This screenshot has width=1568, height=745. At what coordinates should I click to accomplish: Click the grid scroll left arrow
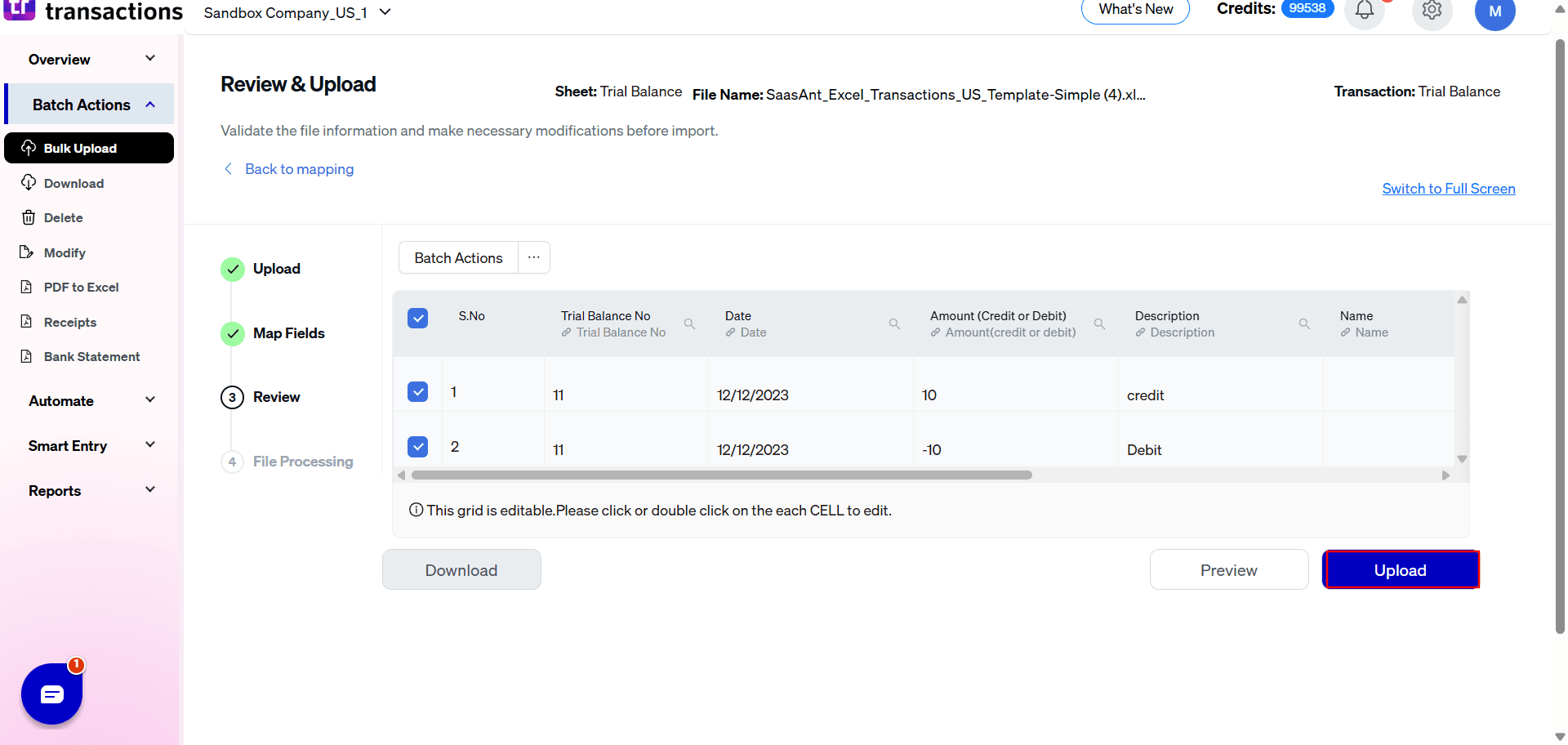pyautogui.click(x=401, y=475)
